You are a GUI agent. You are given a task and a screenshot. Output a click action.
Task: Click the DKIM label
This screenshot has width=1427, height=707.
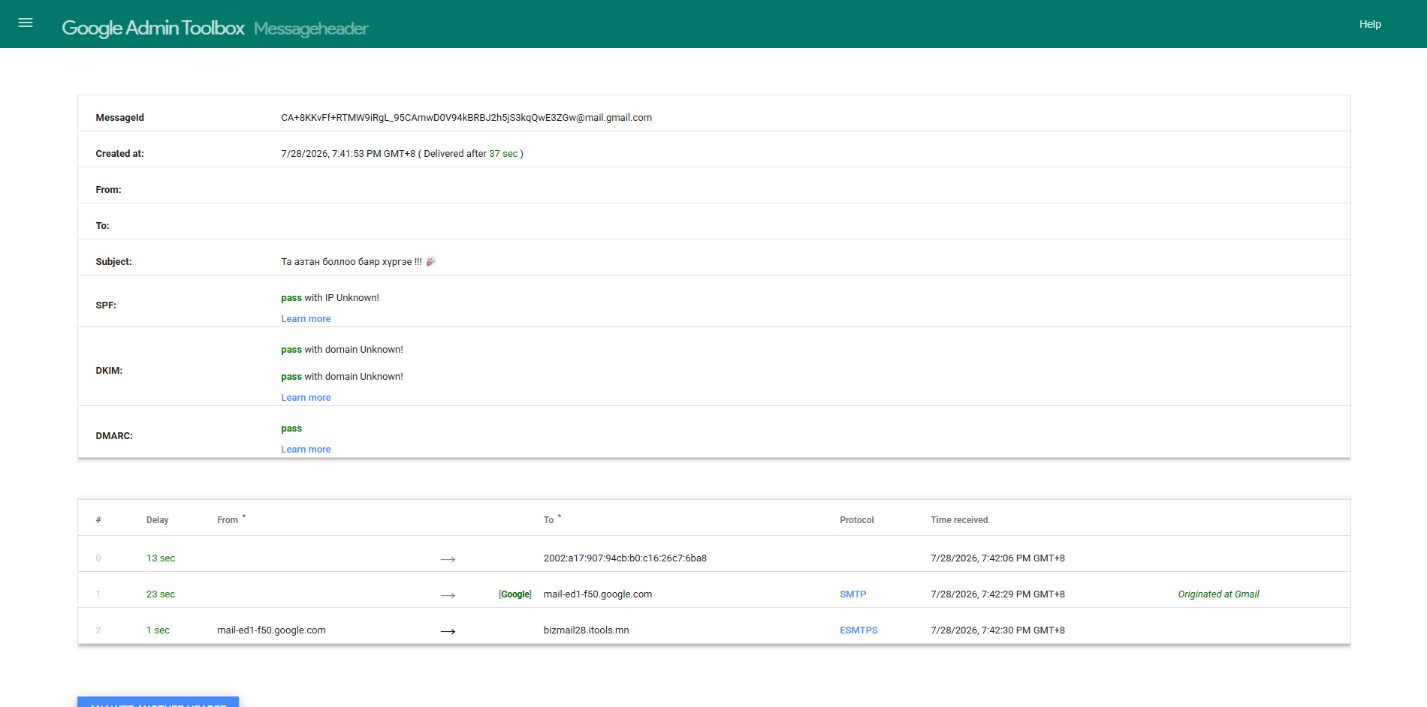pos(109,371)
